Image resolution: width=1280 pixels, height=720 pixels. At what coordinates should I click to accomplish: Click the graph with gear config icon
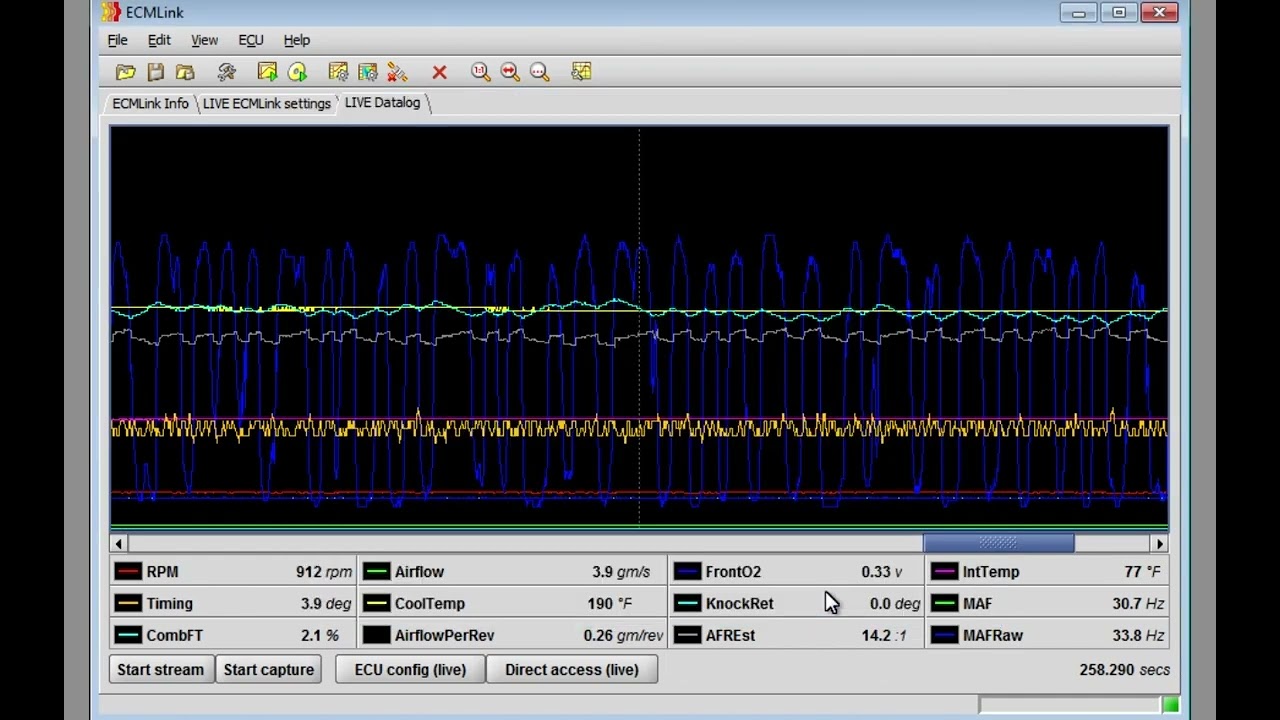click(338, 72)
